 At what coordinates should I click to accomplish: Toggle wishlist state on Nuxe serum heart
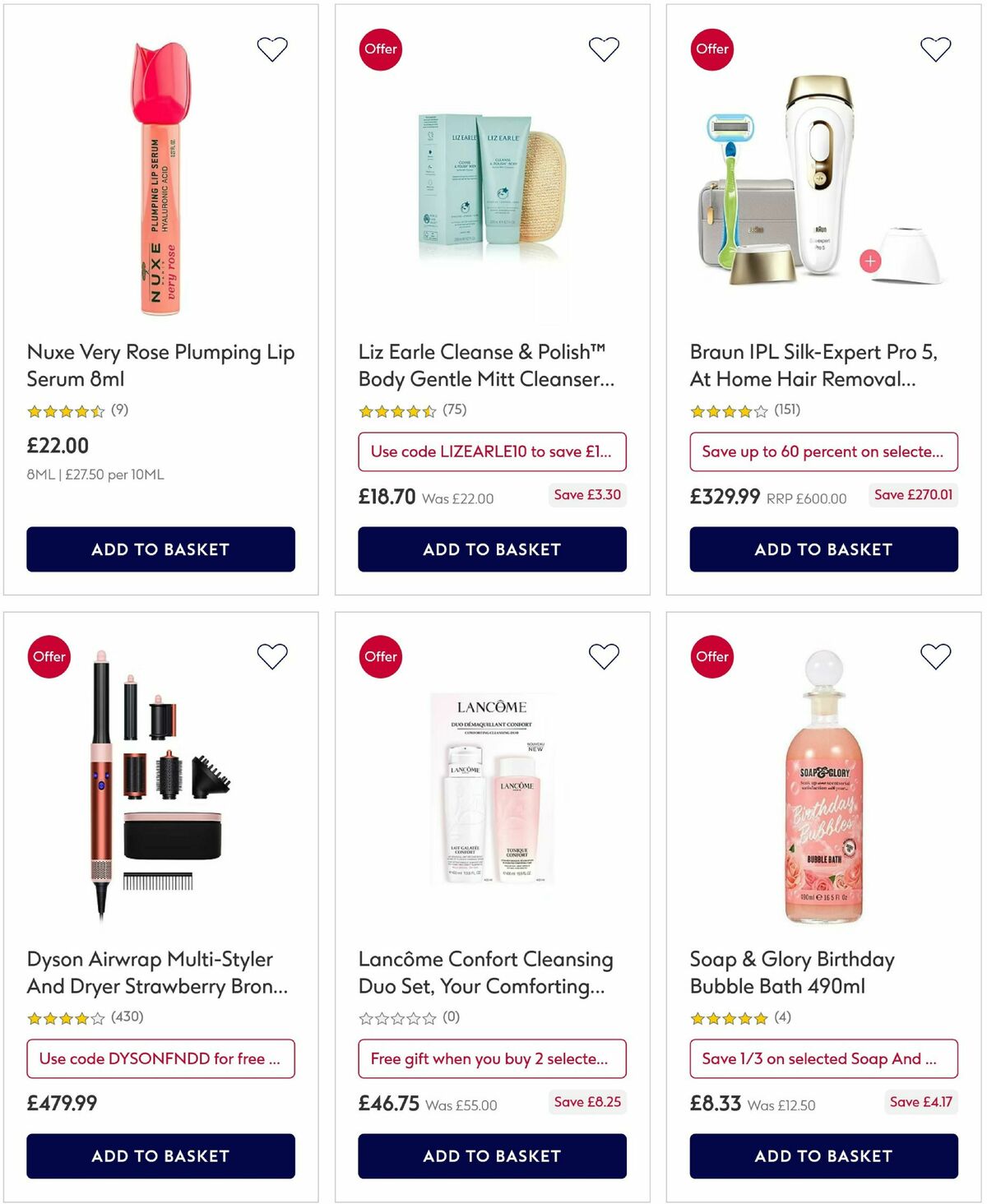tap(272, 48)
